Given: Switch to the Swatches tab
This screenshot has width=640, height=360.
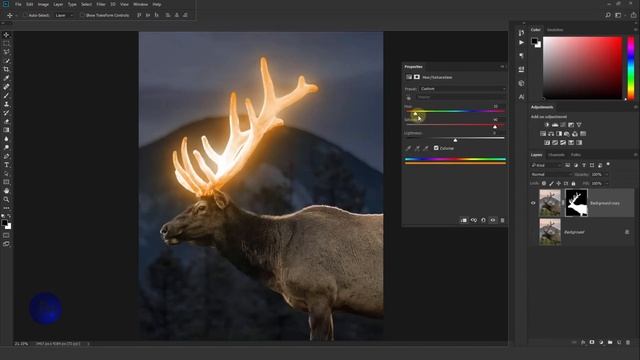Looking at the screenshot, I should [555, 30].
